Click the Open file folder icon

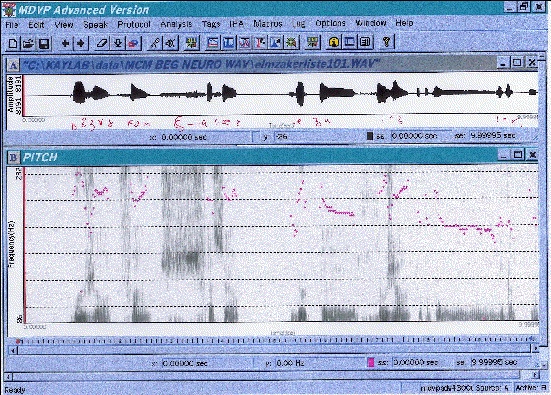tap(28, 43)
